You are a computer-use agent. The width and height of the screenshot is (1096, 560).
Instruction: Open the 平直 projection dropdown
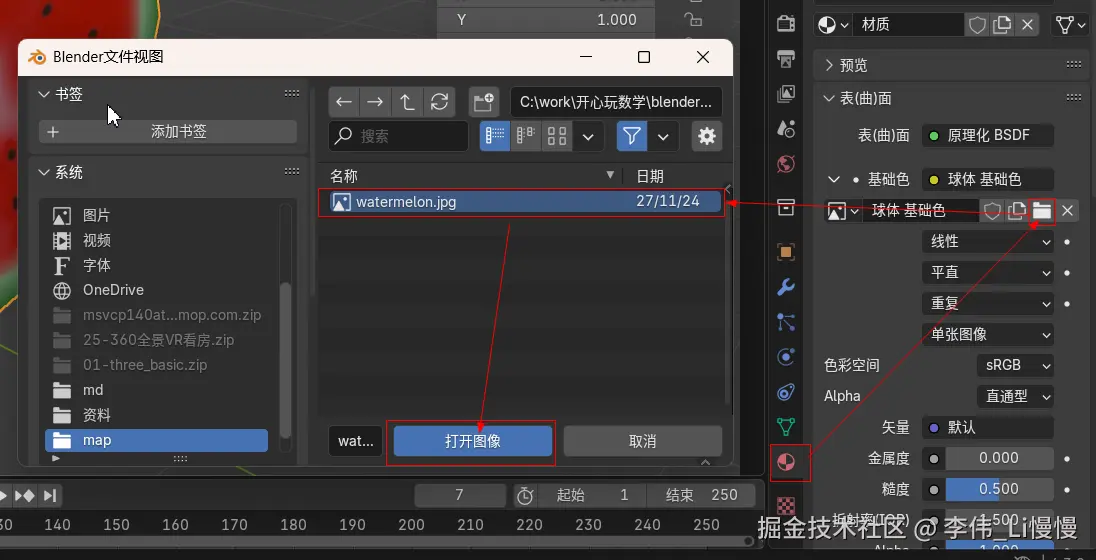(988, 273)
